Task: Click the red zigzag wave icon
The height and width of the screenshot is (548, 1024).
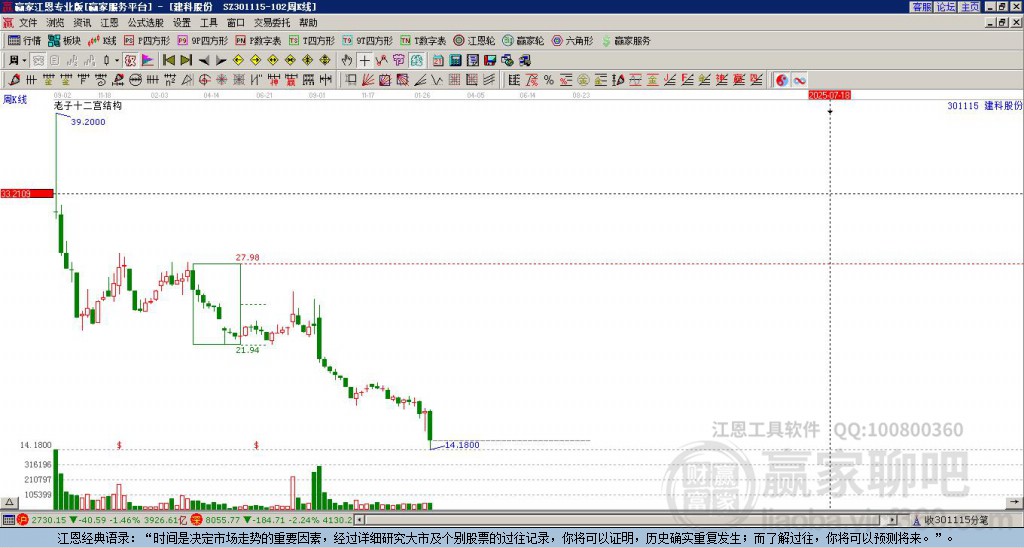Action: (381, 61)
